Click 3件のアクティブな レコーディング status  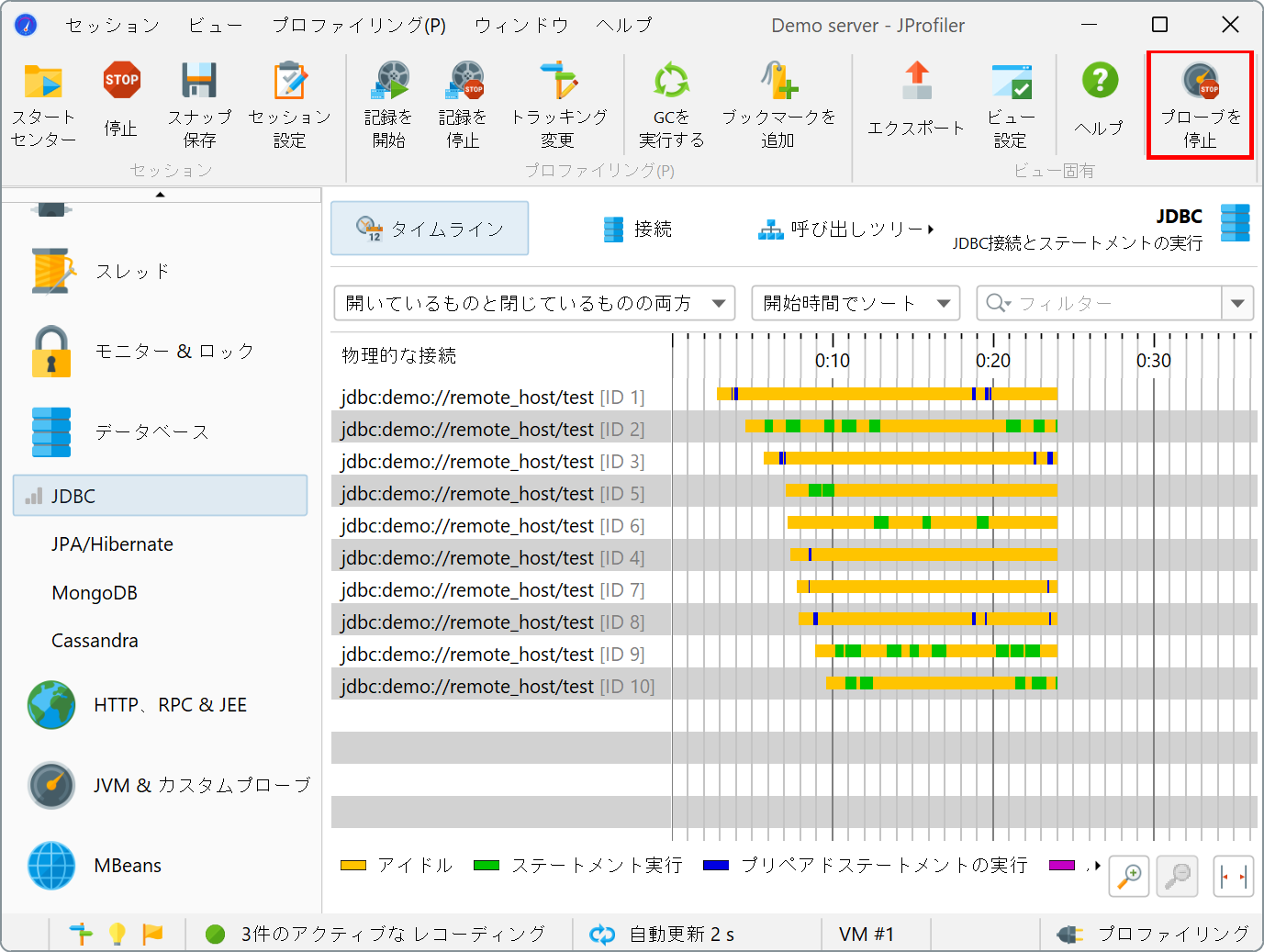[x=377, y=935]
